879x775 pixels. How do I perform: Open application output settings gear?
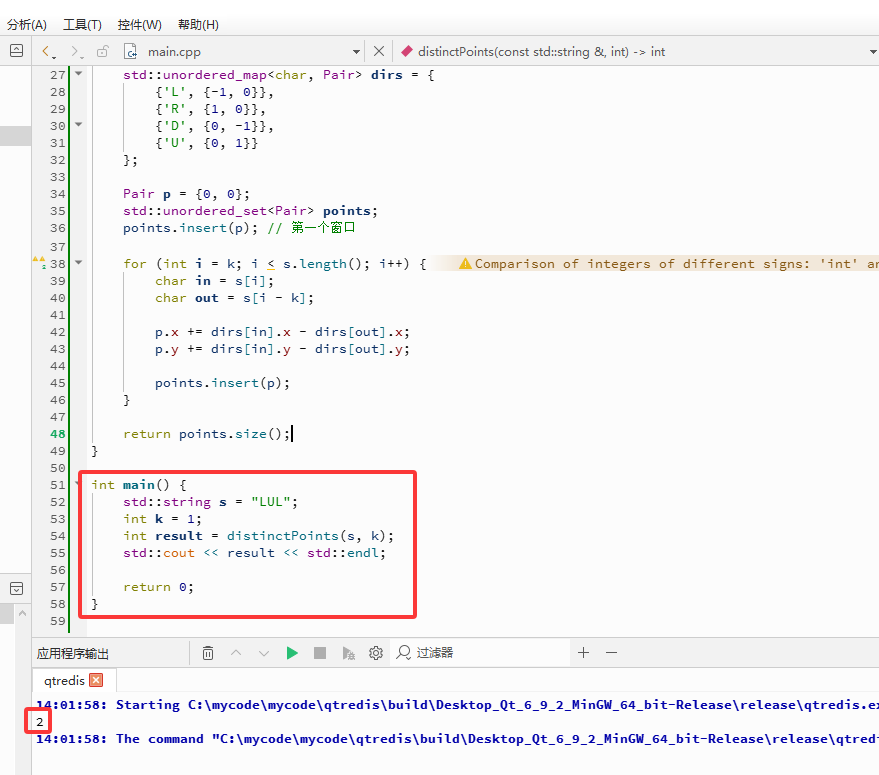(x=376, y=653)
